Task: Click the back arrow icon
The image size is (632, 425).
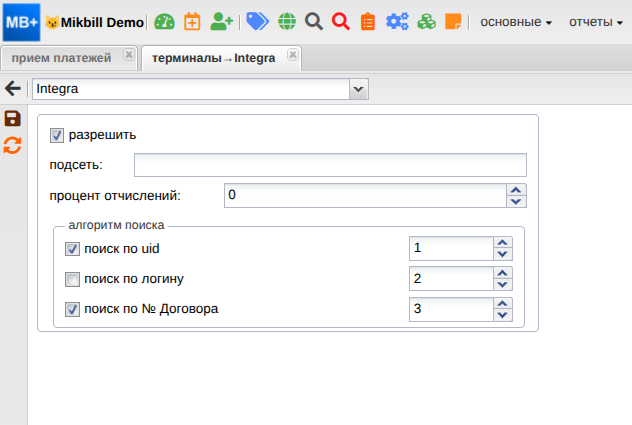Action: pos(13,88)
